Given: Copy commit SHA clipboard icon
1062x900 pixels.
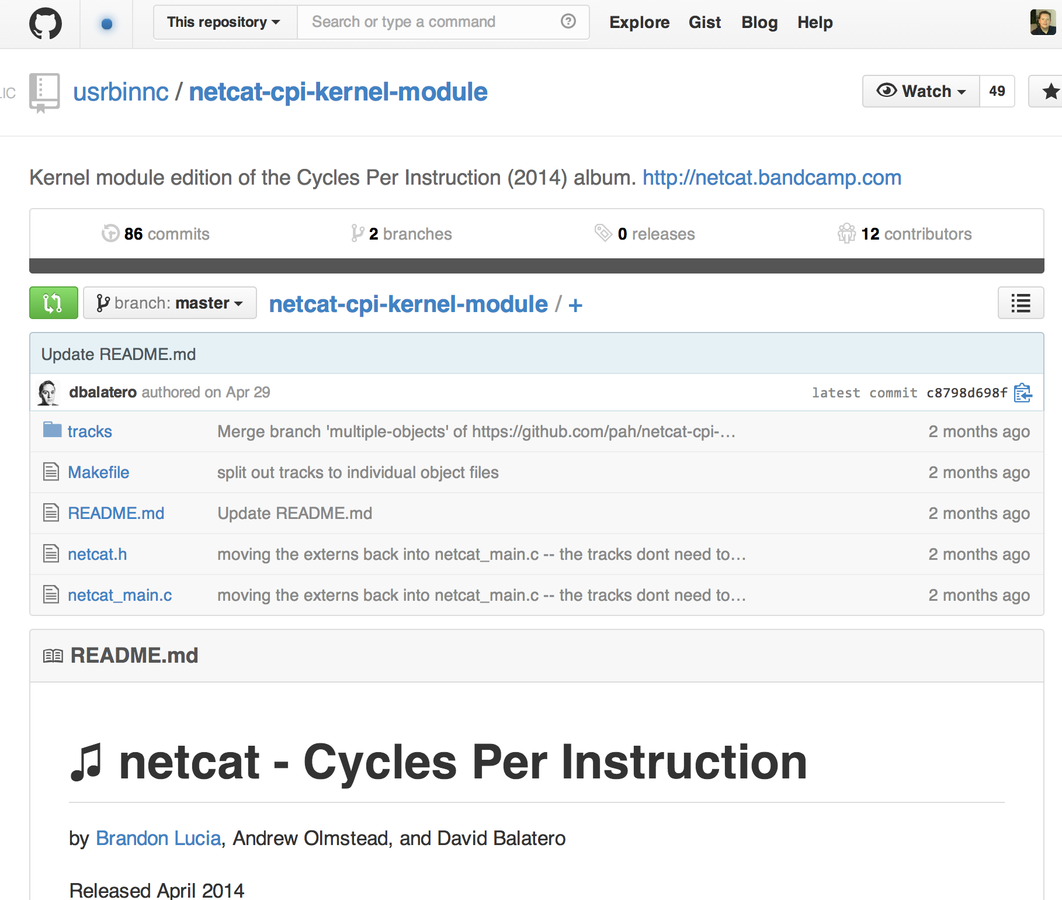Looking at the screenshot, I should 1023,393.
